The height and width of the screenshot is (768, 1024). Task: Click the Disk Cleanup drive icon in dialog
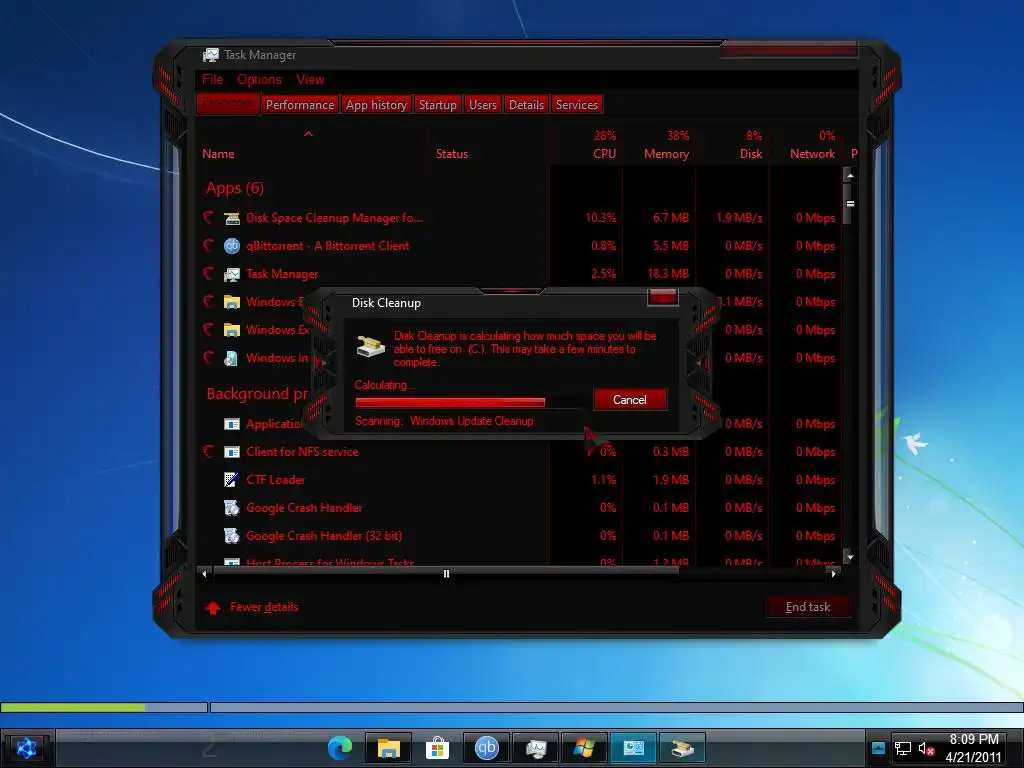[371, 345]
